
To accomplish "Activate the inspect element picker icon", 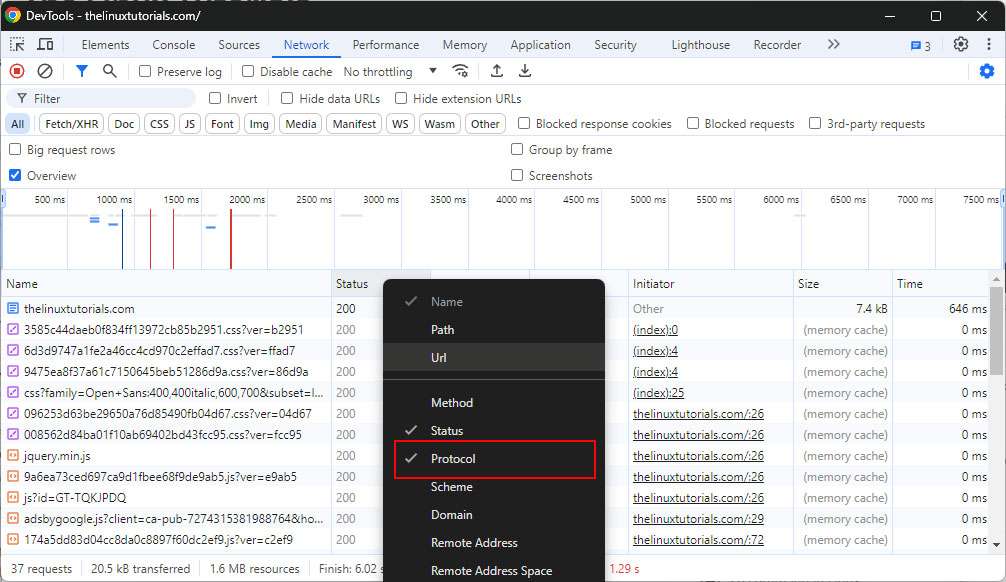I will [x=17, y=44].
